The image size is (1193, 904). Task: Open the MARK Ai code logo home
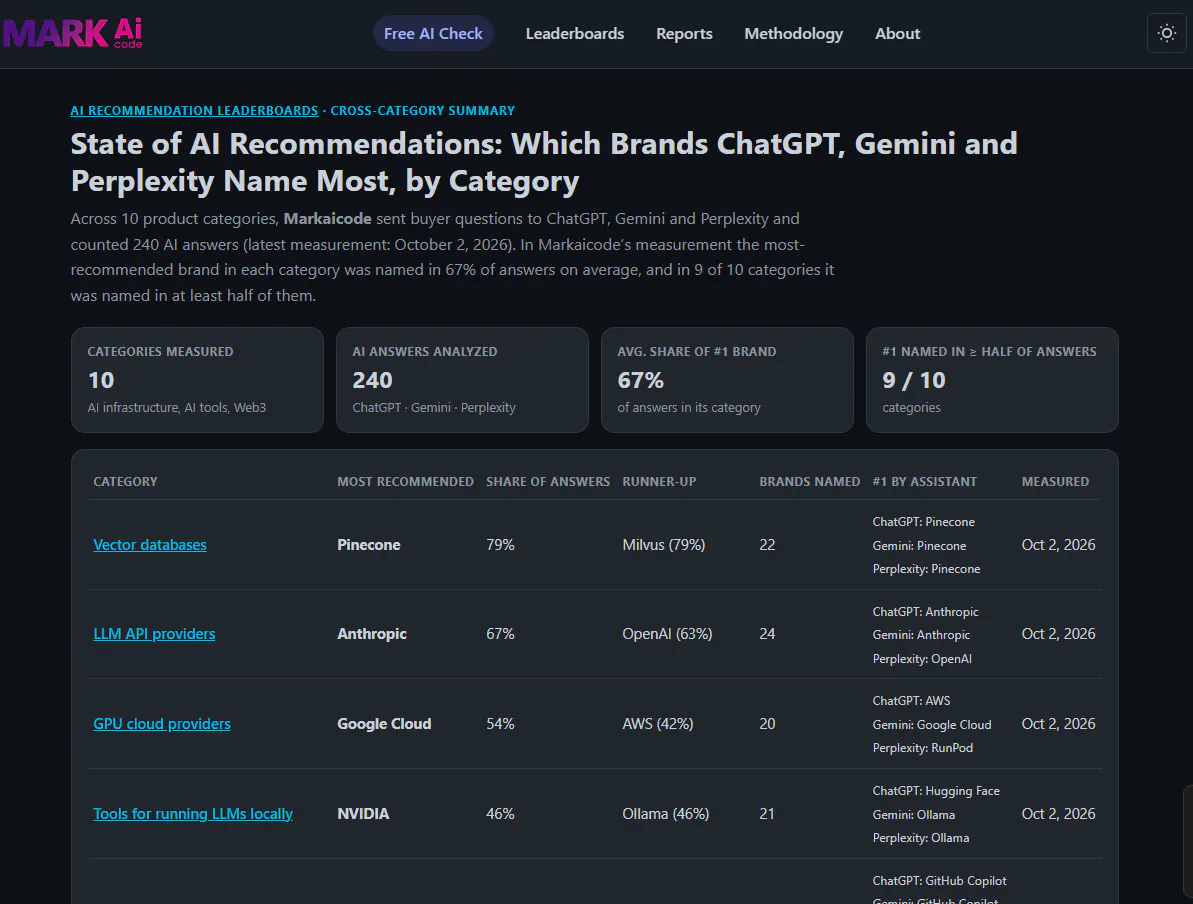[72, 33]
